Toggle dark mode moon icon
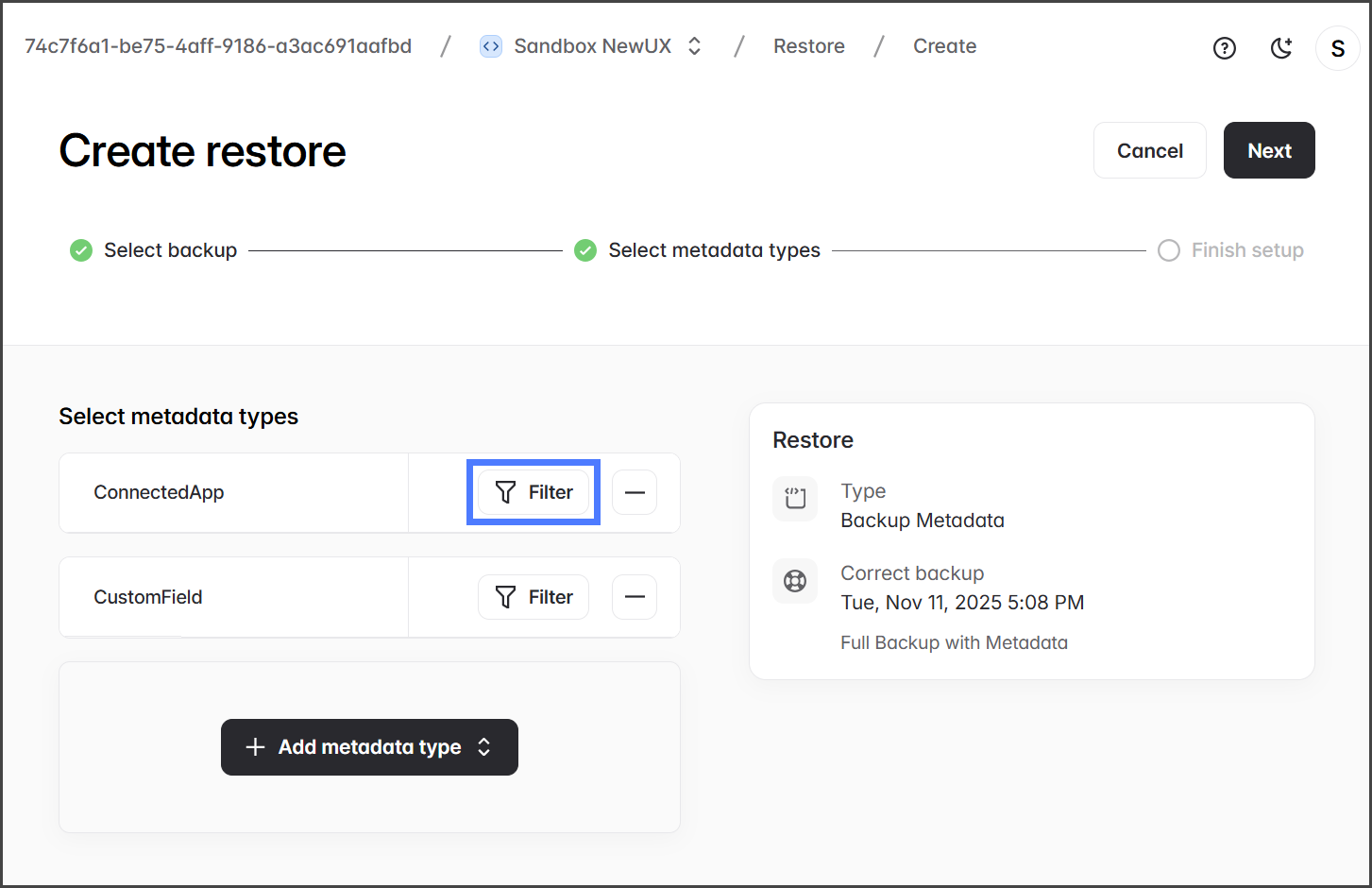1372x888 pixels. (x=1280, y=48)
